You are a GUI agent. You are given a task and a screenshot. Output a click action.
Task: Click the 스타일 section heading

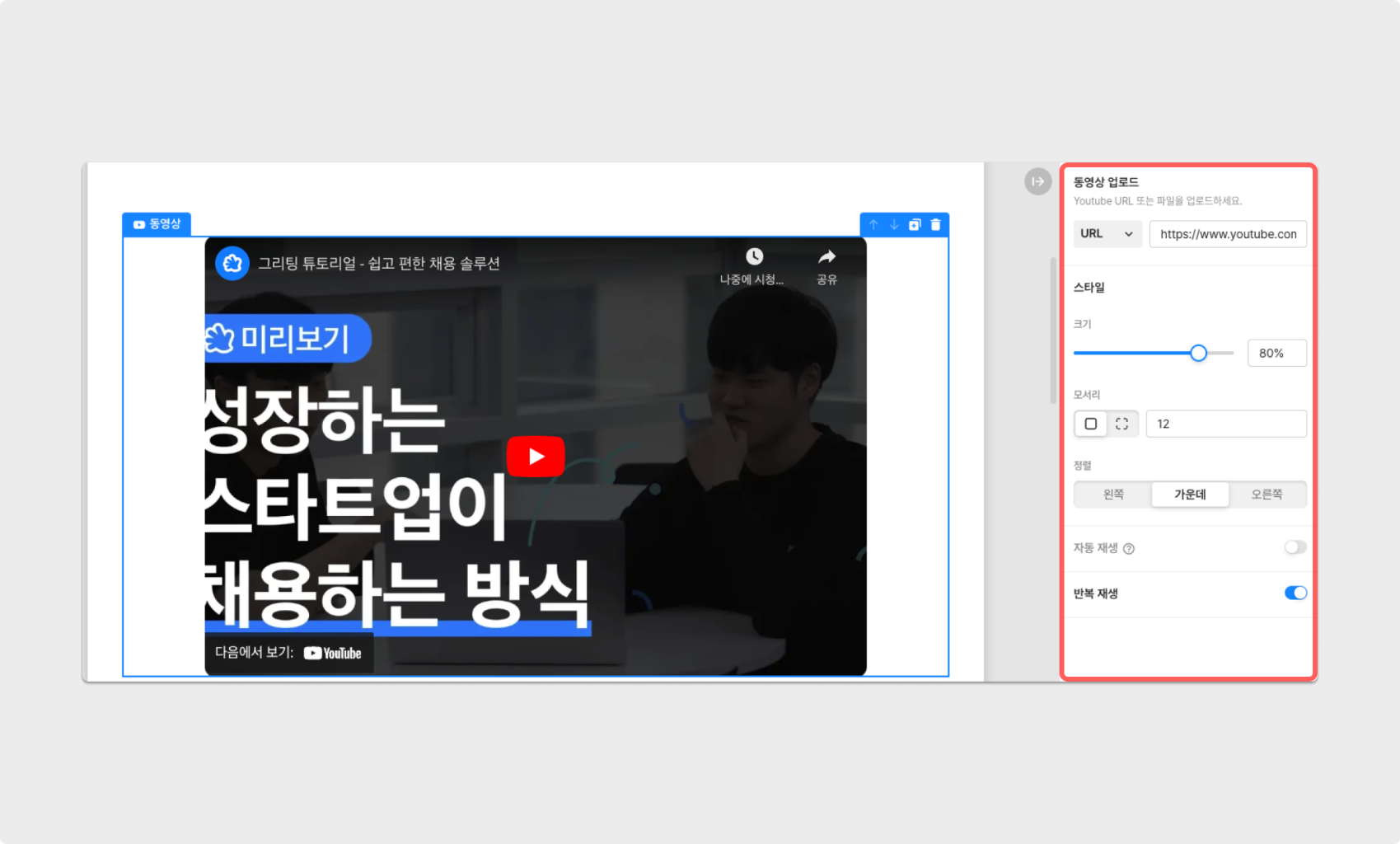click(x=1089, y=288)
